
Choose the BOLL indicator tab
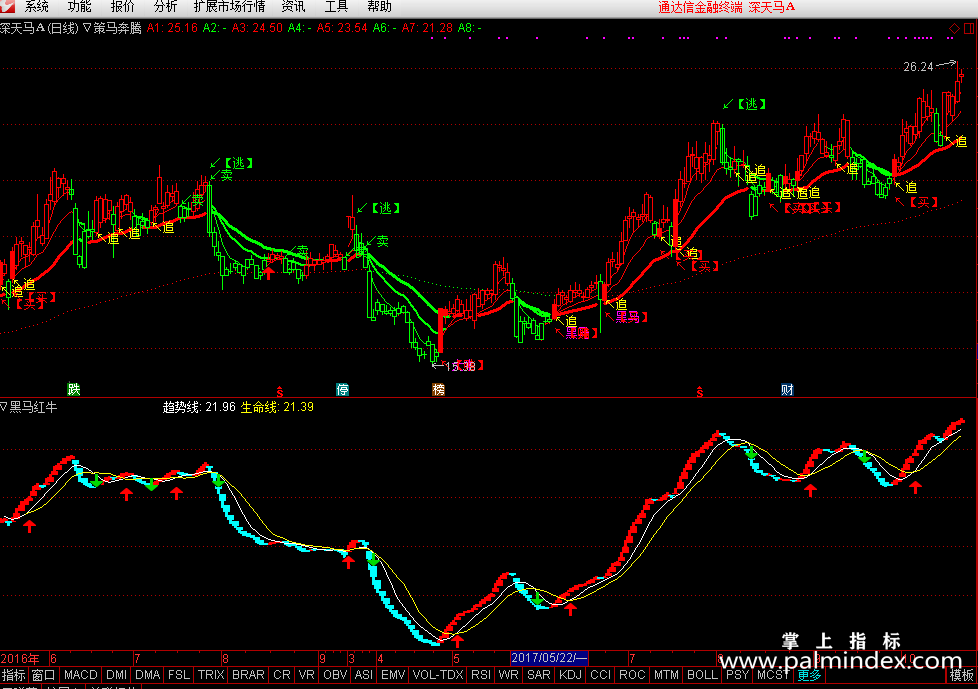tap(702, 675)
